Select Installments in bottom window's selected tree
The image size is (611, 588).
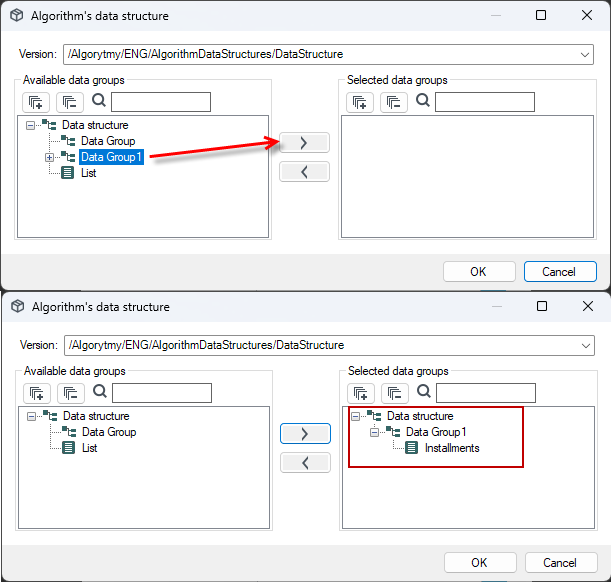(452, 448)
